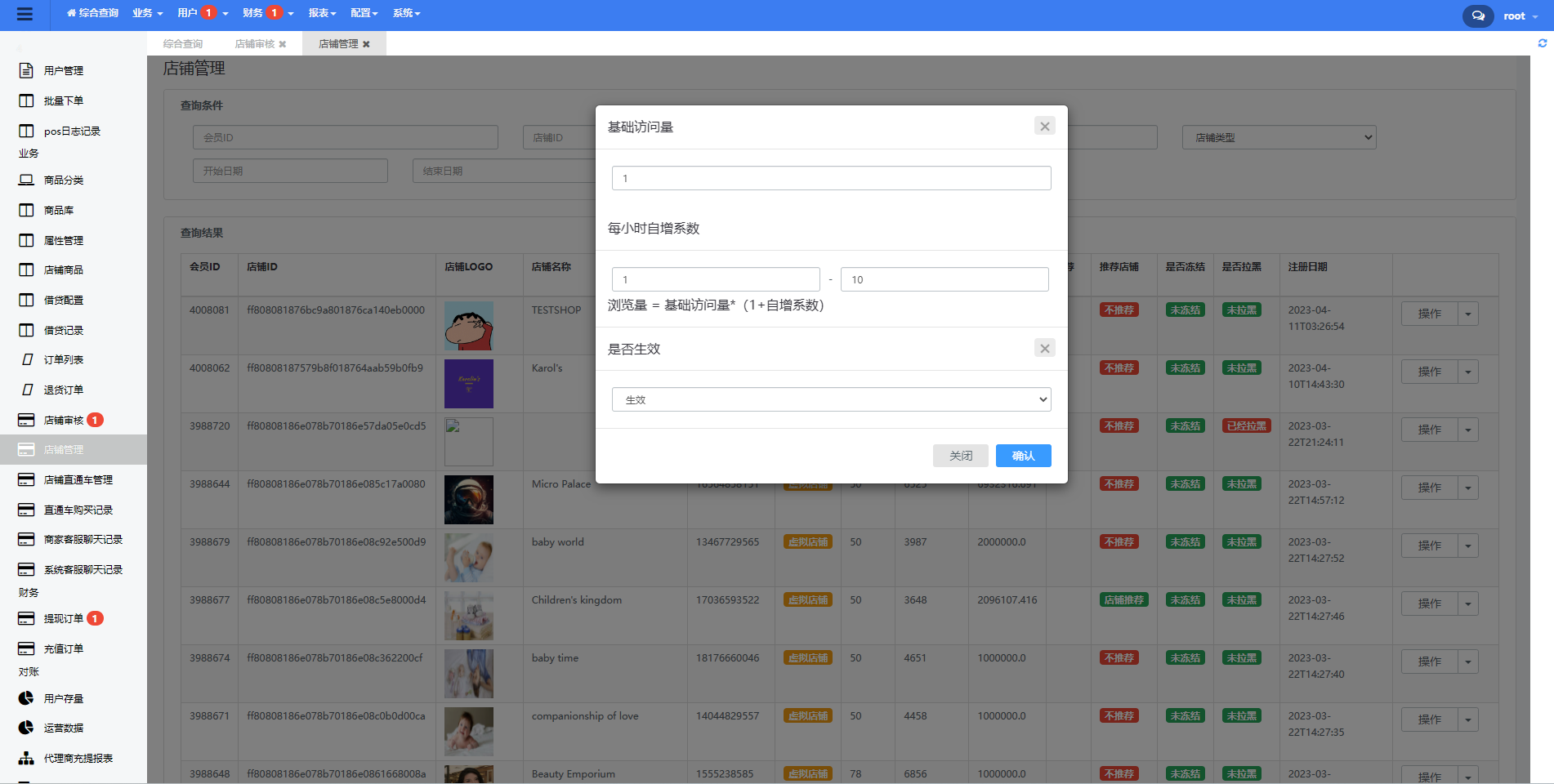1554x784 pixels.
Task: Click 操作 button for Karol's row
Action: coord(1430,372)
